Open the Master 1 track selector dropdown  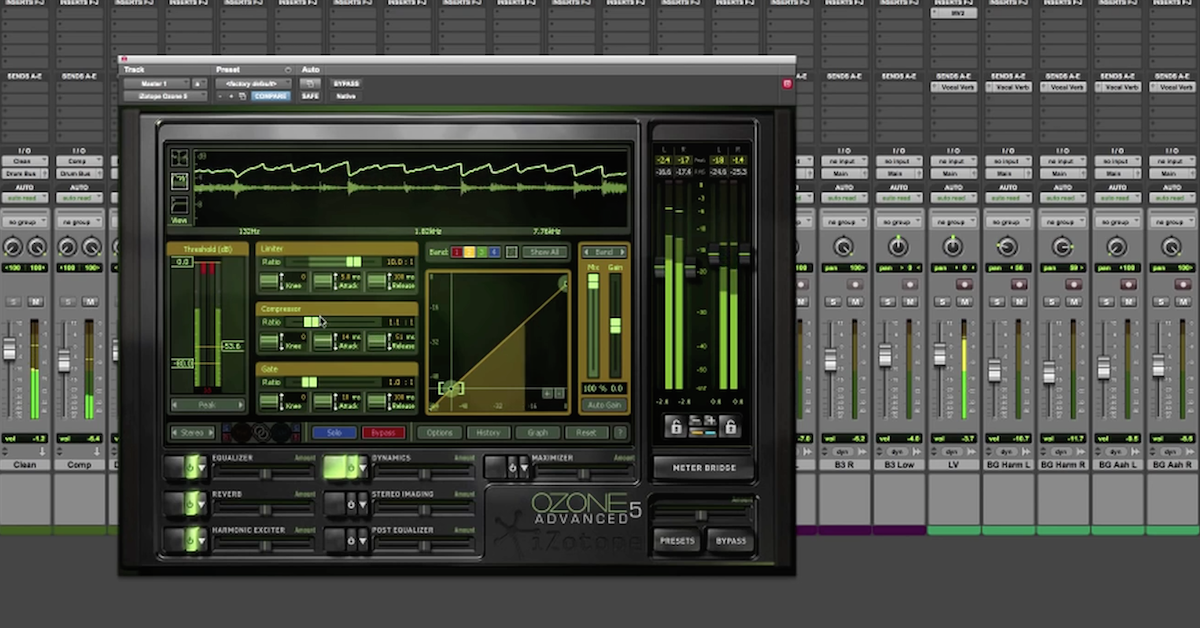coord(156,83)
